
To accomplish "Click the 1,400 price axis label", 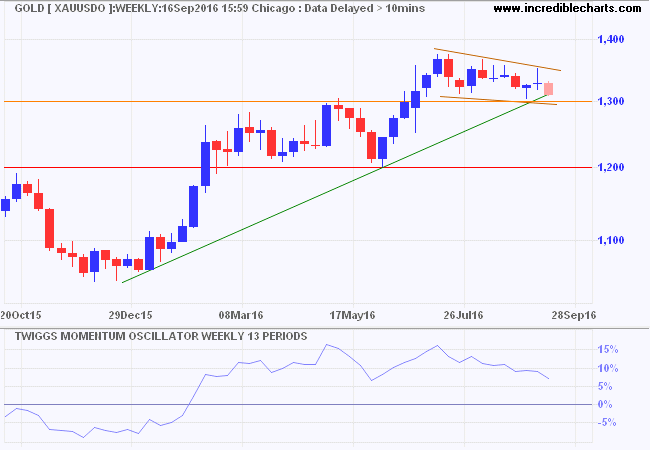I will (x=611, y=39).
